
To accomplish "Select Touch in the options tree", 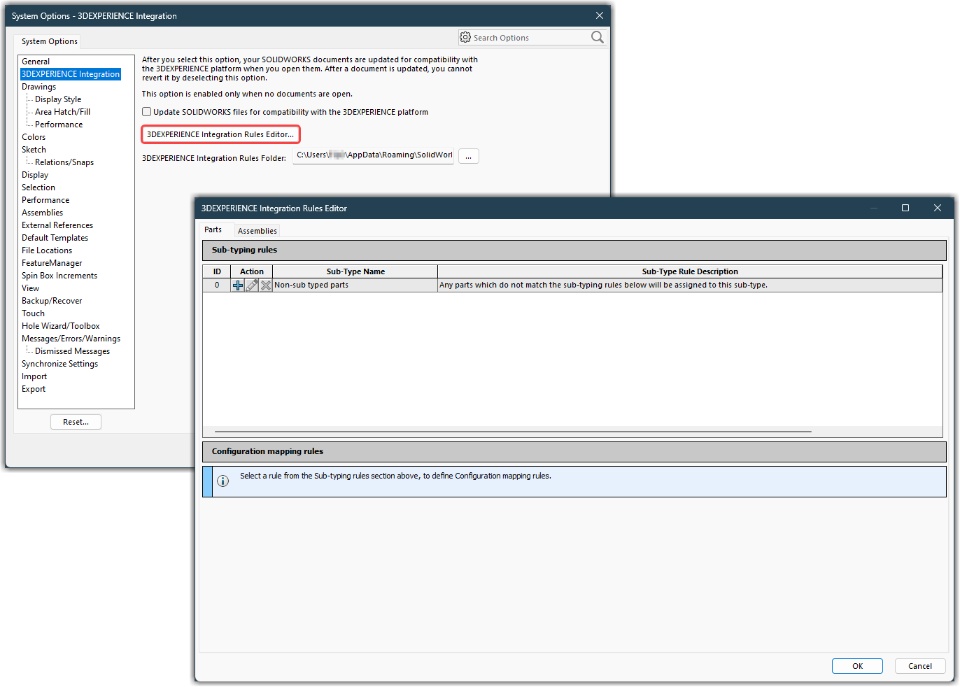I will point(32,313).
